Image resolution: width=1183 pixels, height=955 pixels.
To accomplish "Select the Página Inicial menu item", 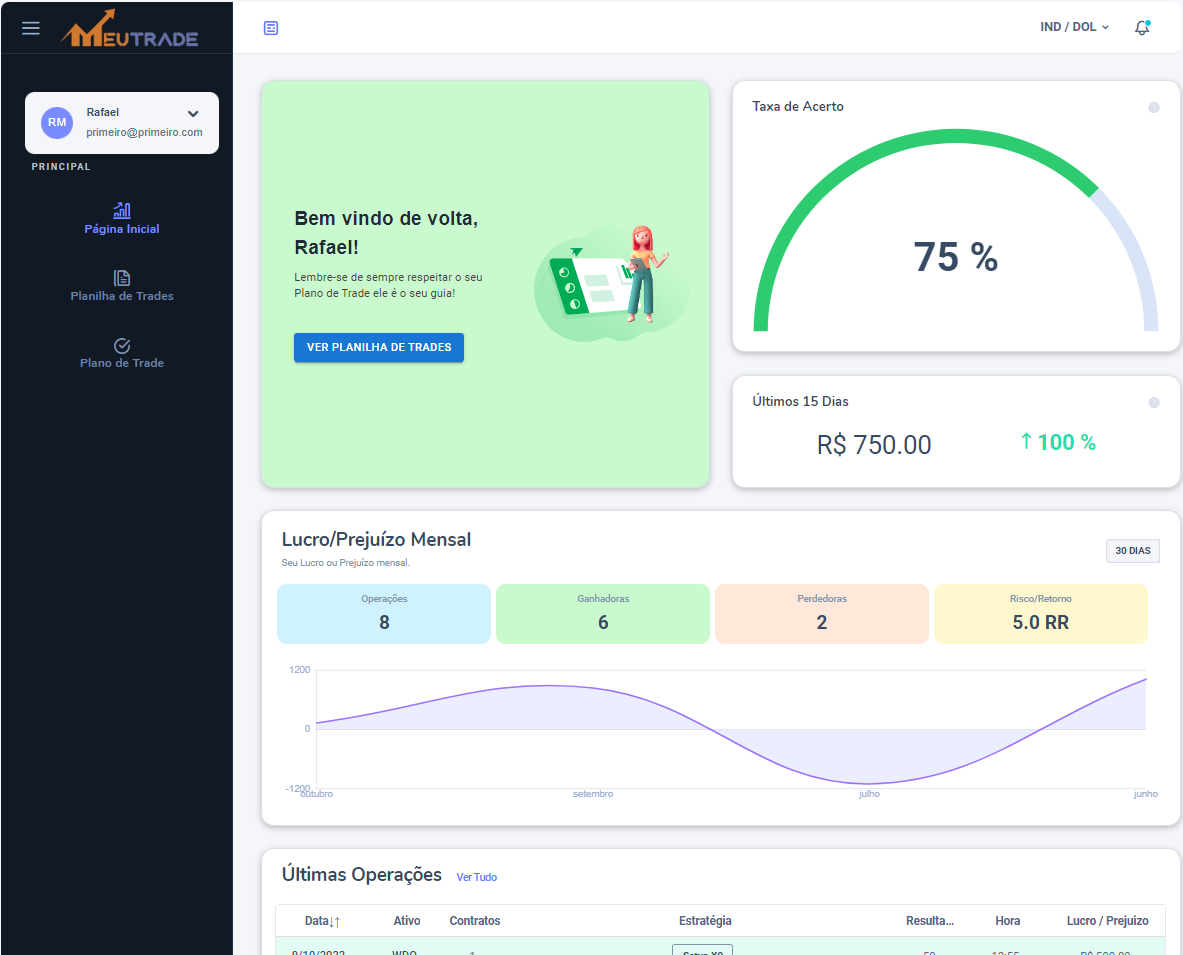I will (121, 228).
